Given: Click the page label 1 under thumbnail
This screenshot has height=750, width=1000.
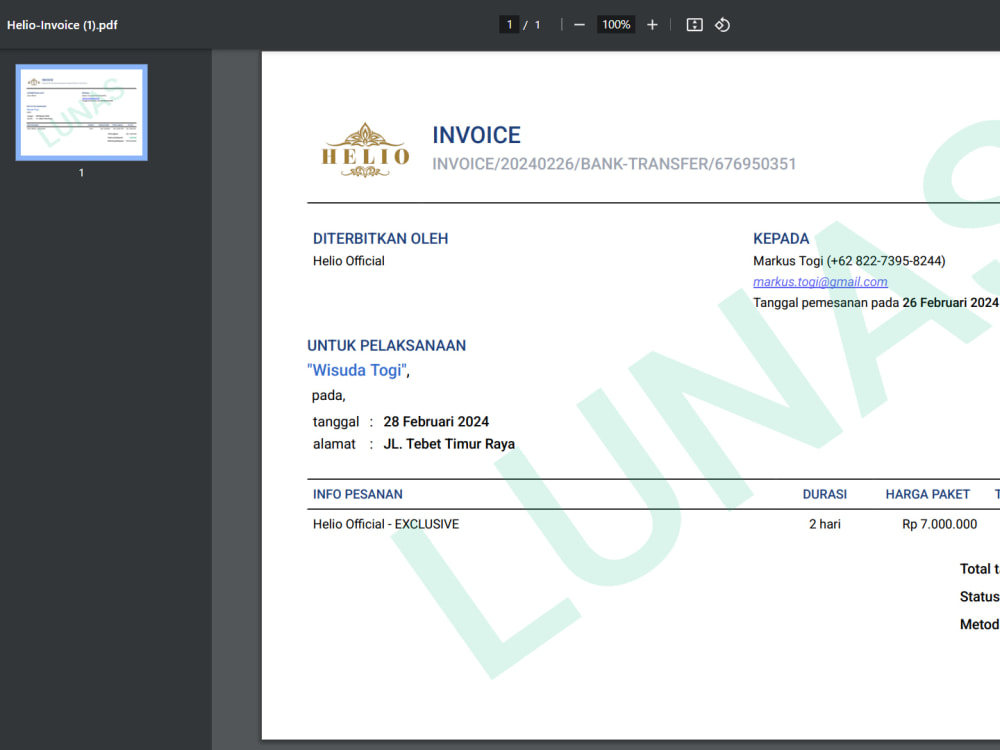Looking at the screenshot, I should click(x=81, y=172).
